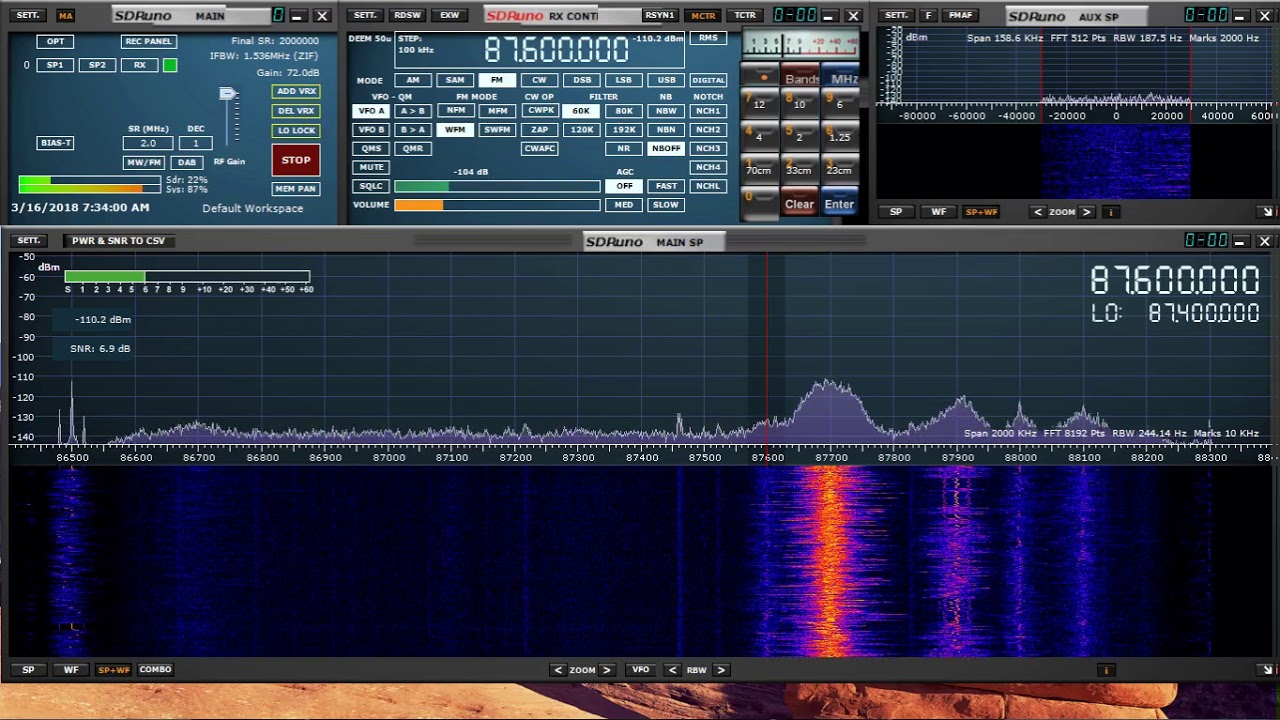Open the DEC decimation selector
Viewport: 1280px width, 720px height.
coord(196,143)
